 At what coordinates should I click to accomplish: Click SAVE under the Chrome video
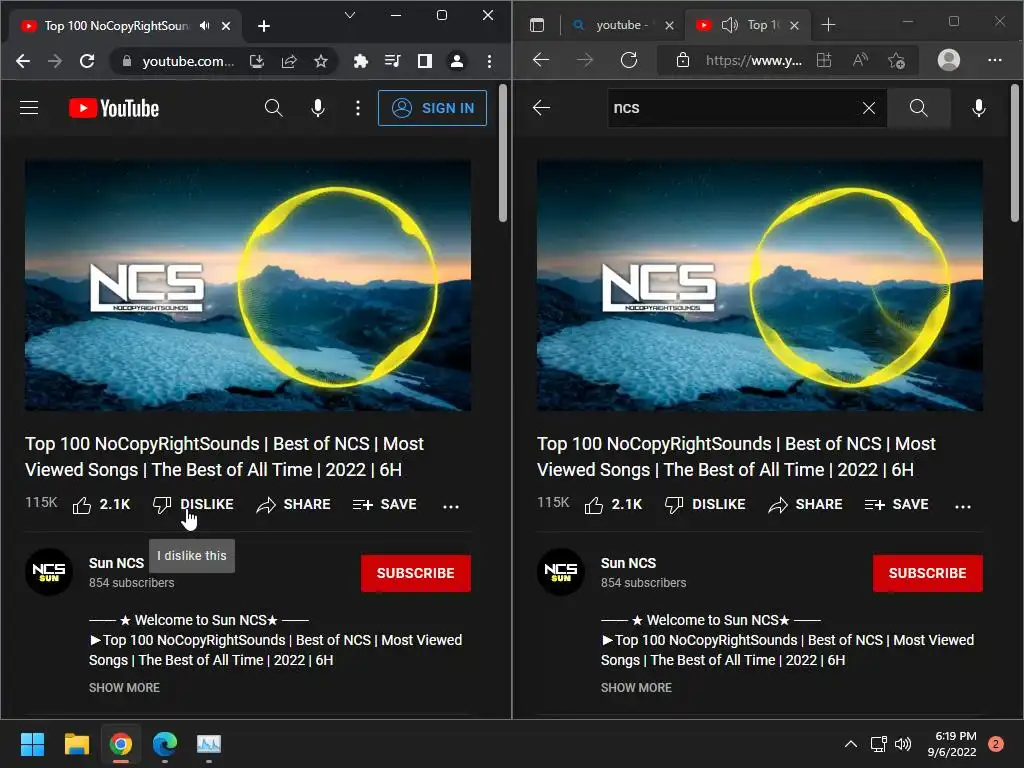coord(385,505)
